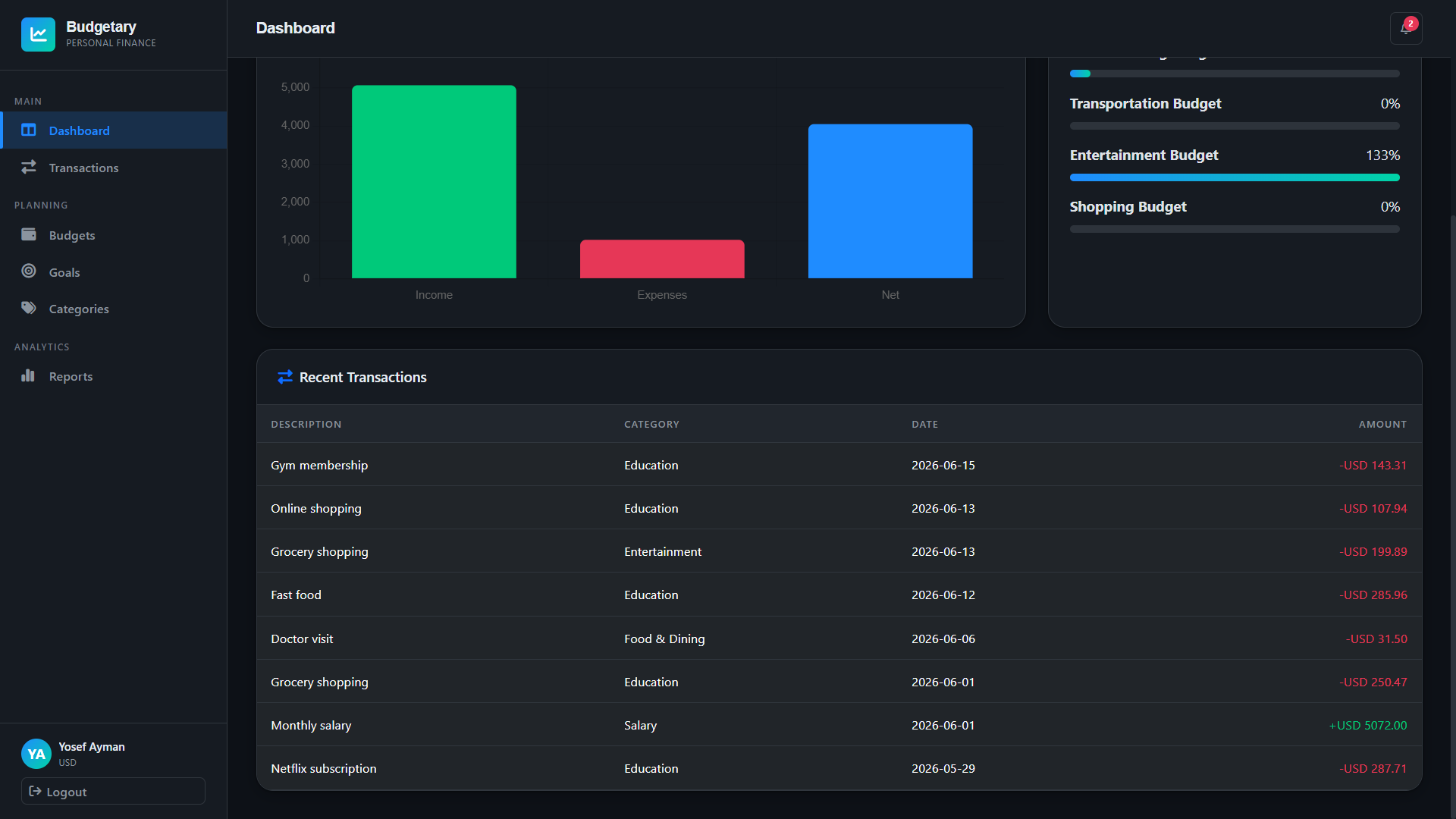Screen dimensions: 1456x819
Task: Click the Entertainment category cell
Action: (663, 552)
